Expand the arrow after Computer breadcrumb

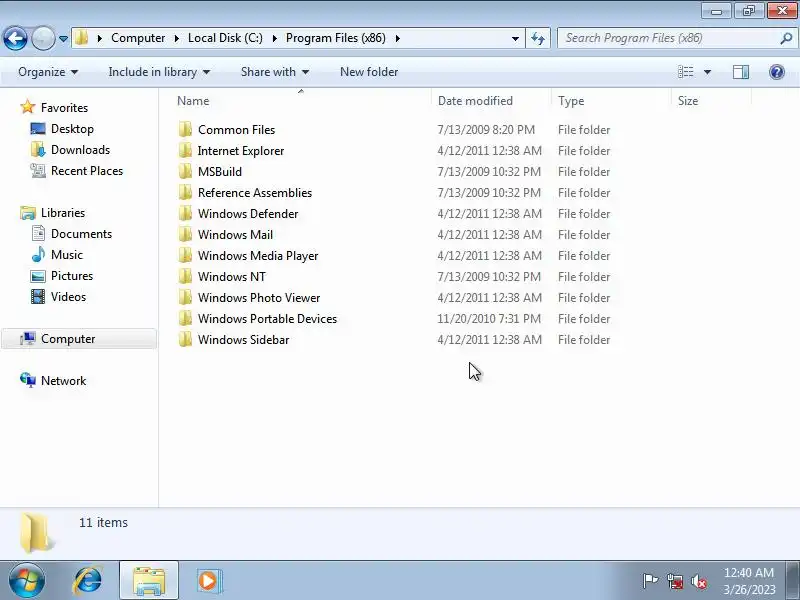tap(177, 38)
